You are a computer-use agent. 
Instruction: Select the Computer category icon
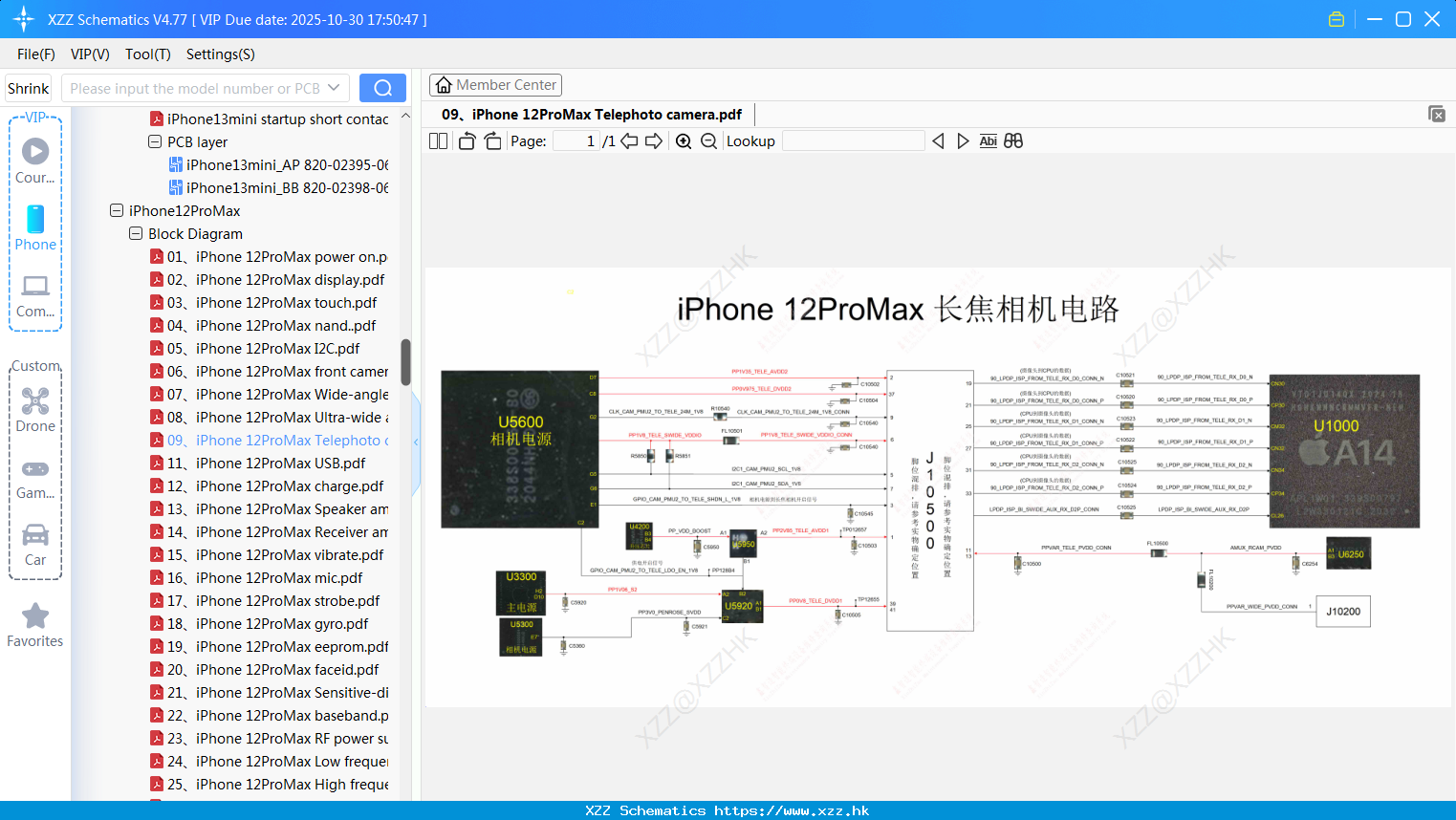(x=35, y=286)
